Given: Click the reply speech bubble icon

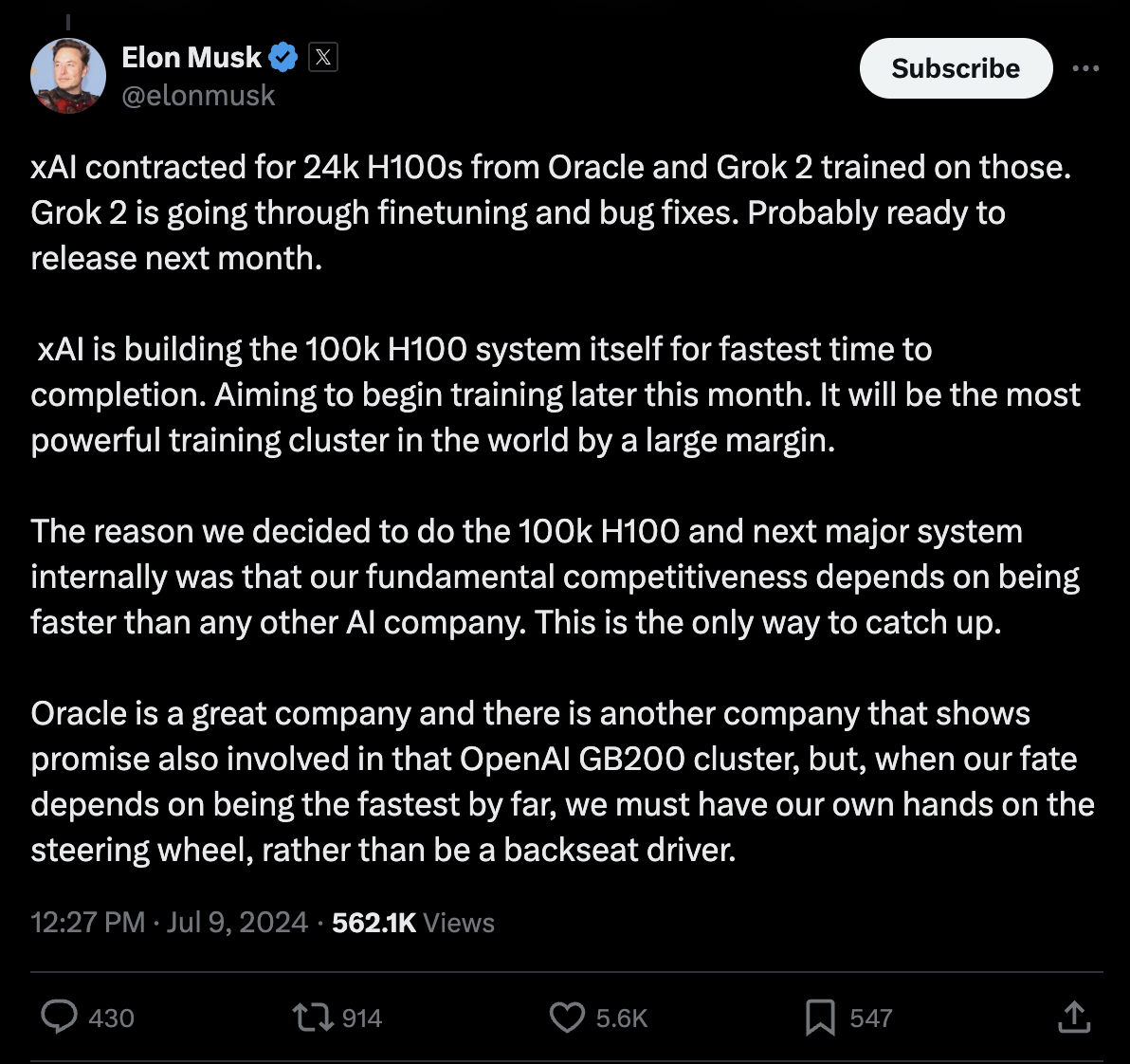Looking at the screenshot, I should click(x=59, y=1018).
